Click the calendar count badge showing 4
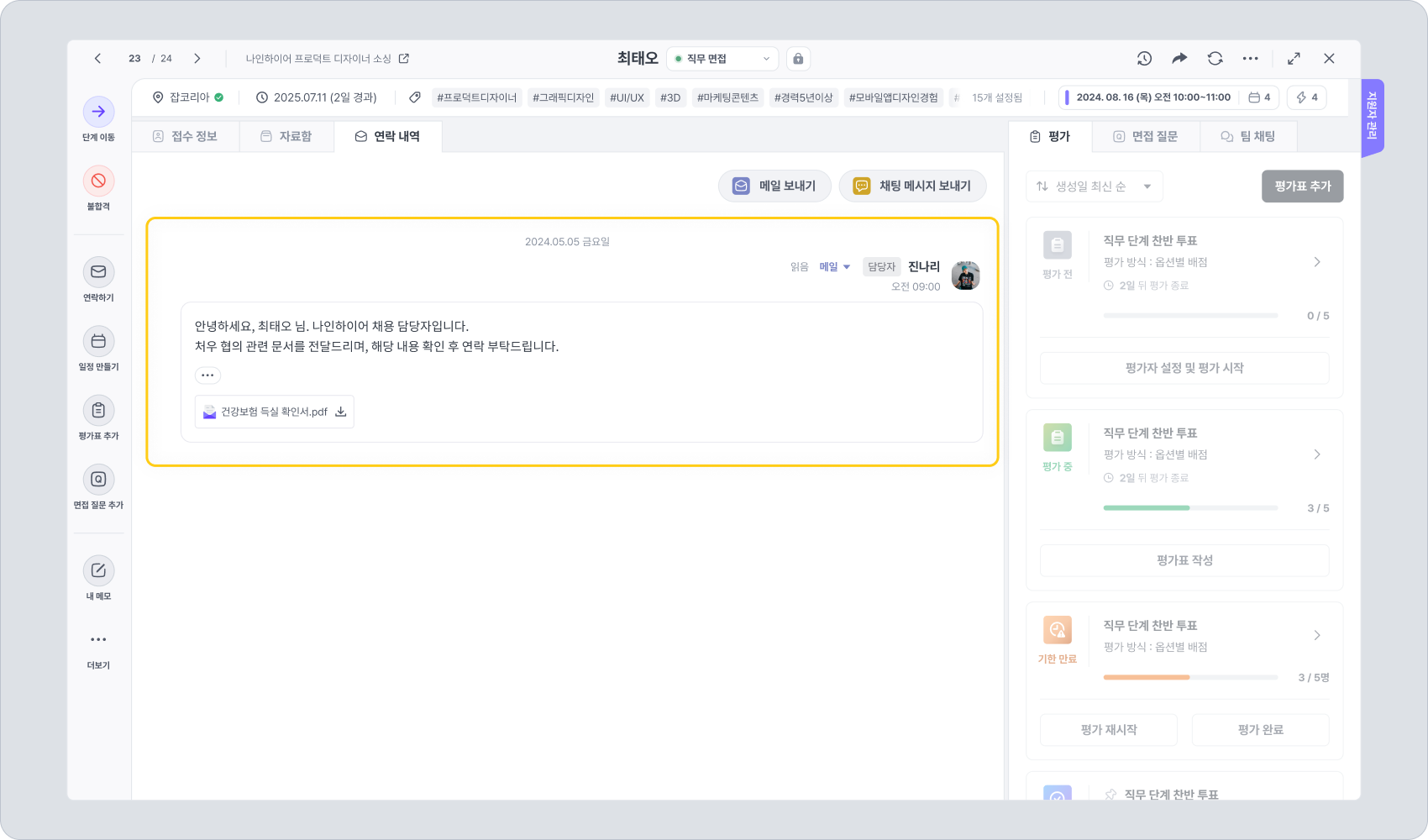 point(1259,97)
